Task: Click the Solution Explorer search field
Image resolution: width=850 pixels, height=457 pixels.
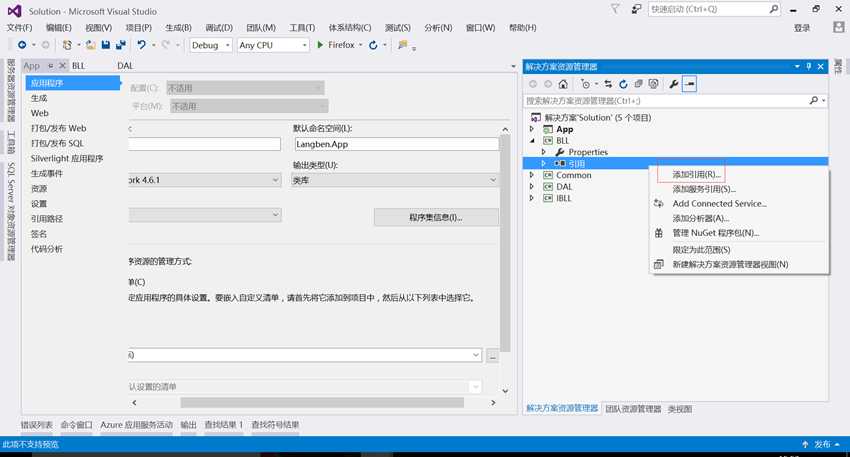Action: 666,101
